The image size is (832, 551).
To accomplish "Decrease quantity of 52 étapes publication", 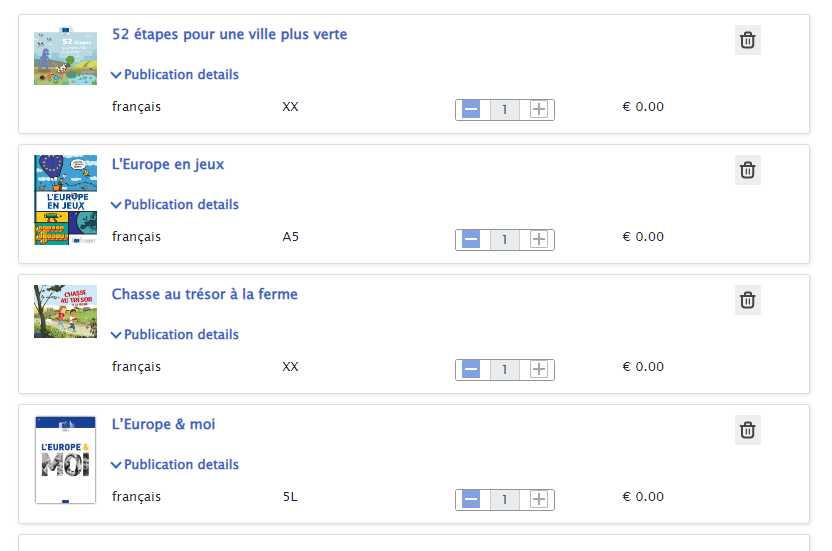I will pyautogui.click(x=471, y=110).
